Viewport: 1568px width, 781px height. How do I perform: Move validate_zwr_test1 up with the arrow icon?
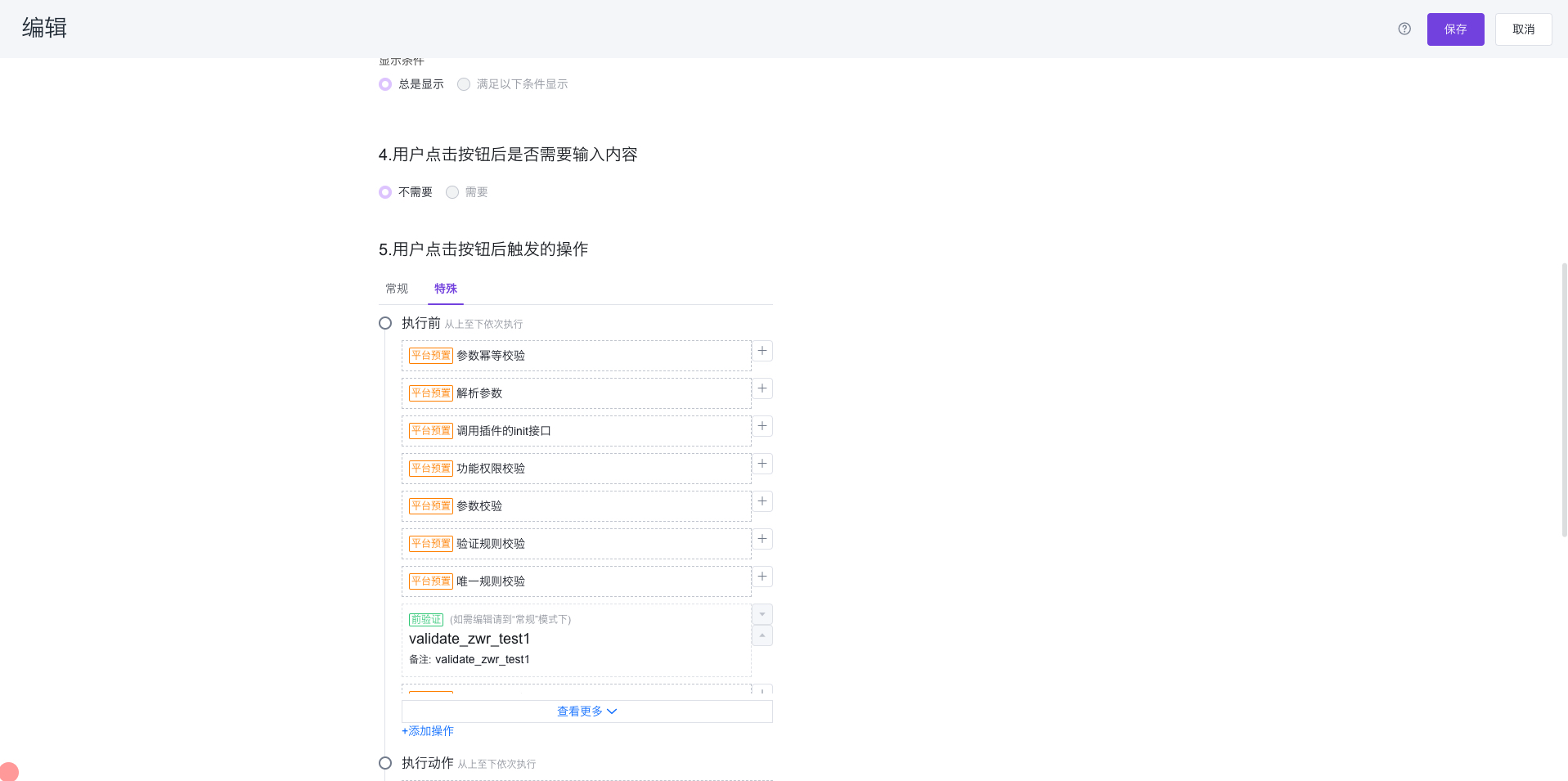point(762,635)
